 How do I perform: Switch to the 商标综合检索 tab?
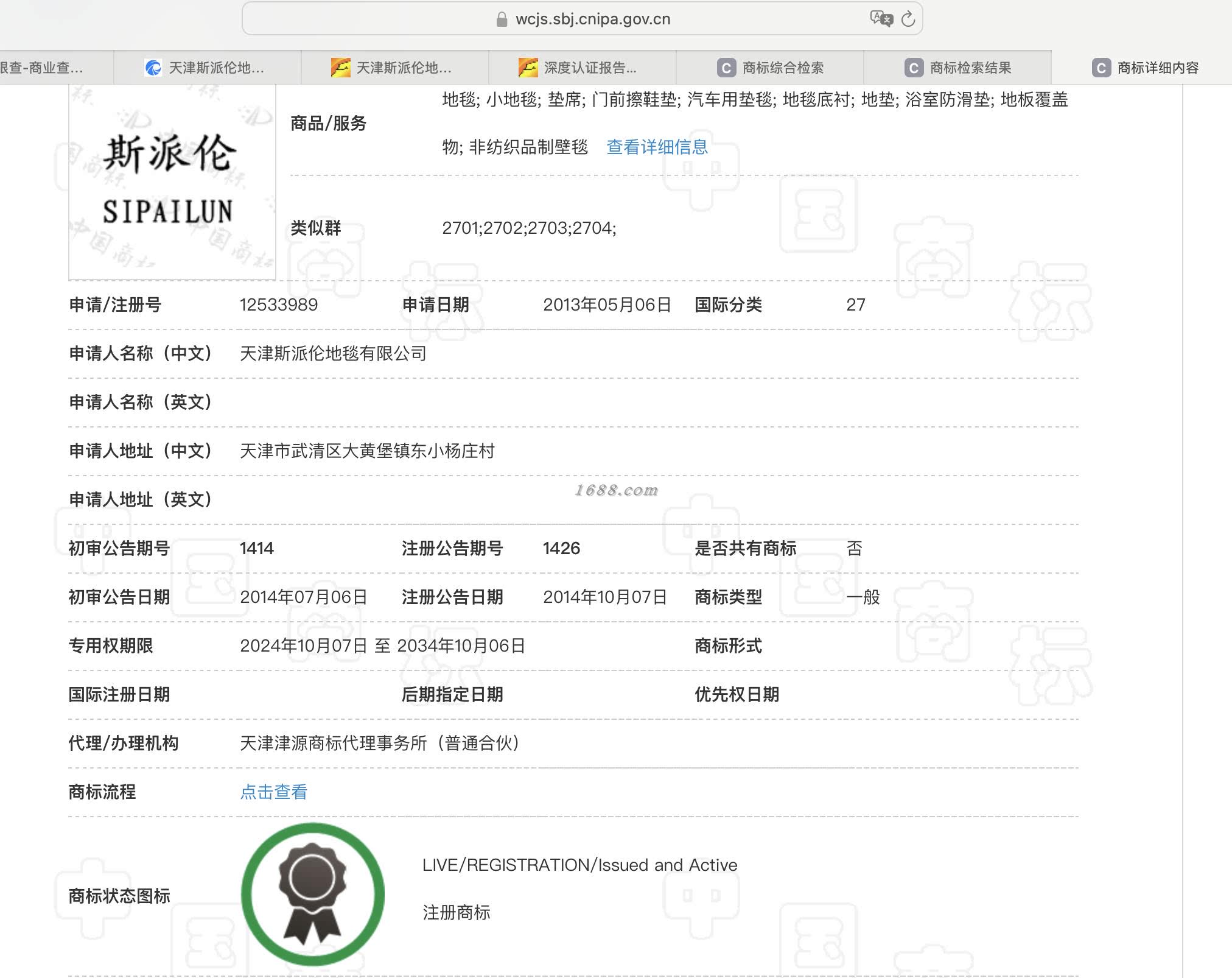tap(782, 68)
